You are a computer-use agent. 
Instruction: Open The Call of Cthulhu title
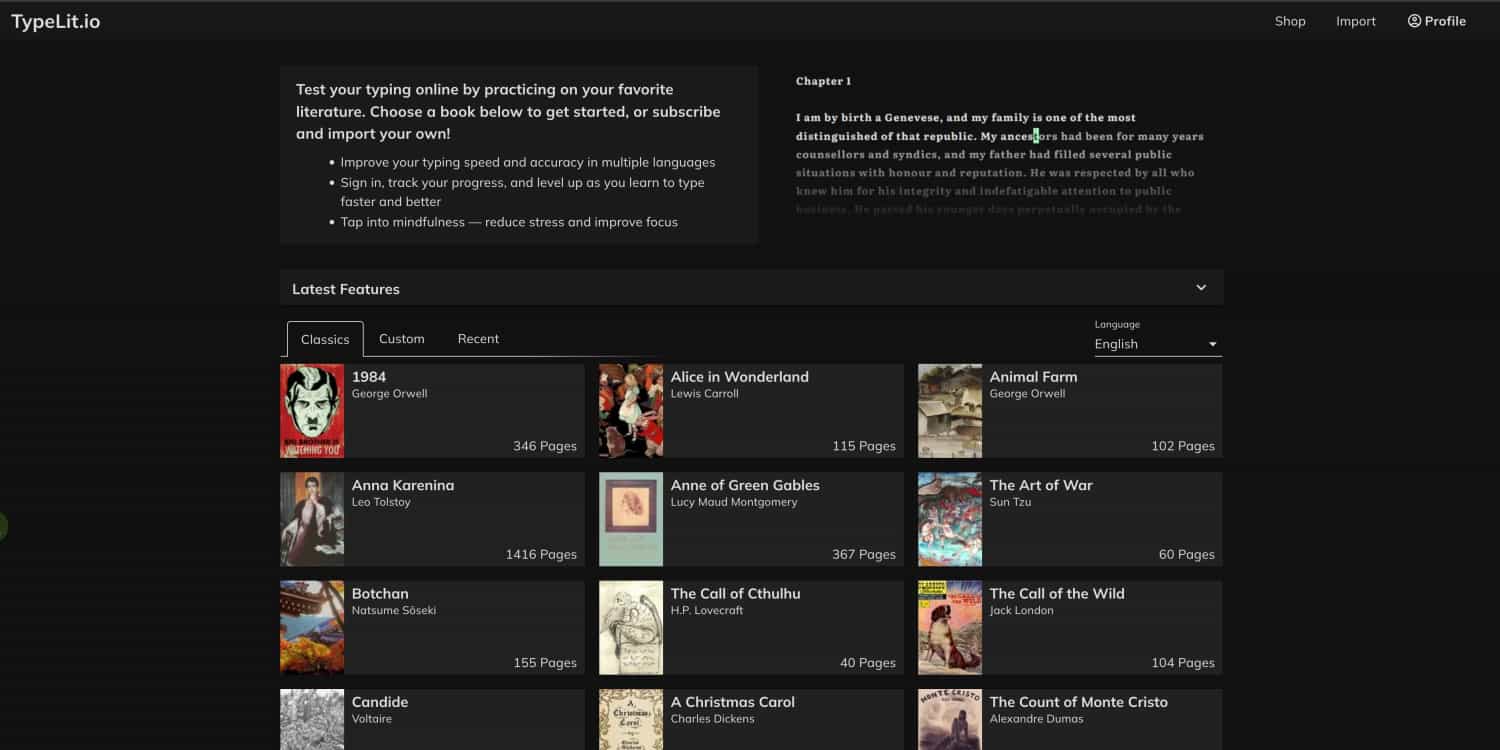[x=735, y=593]
